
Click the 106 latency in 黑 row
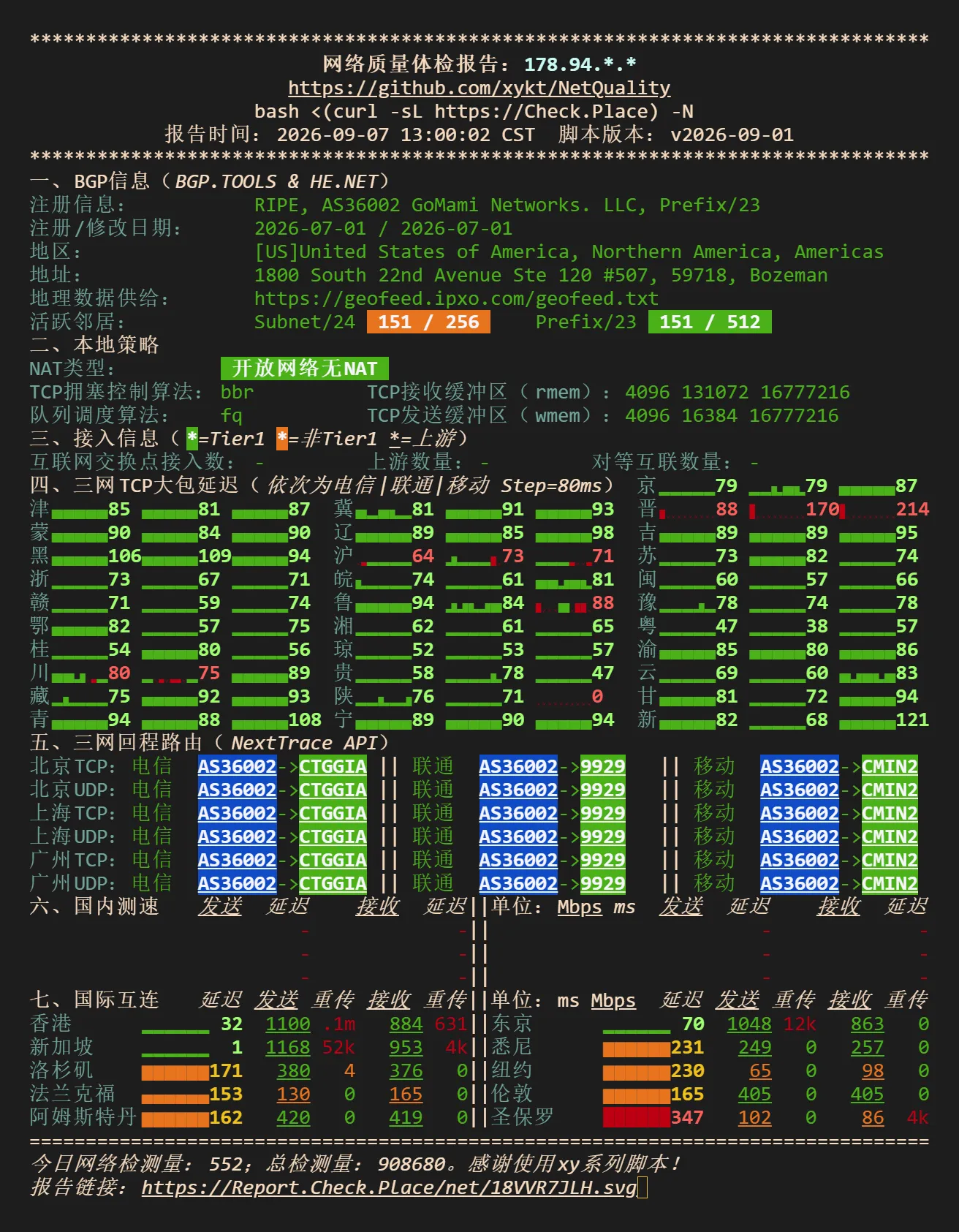click(x=125, y=556)
